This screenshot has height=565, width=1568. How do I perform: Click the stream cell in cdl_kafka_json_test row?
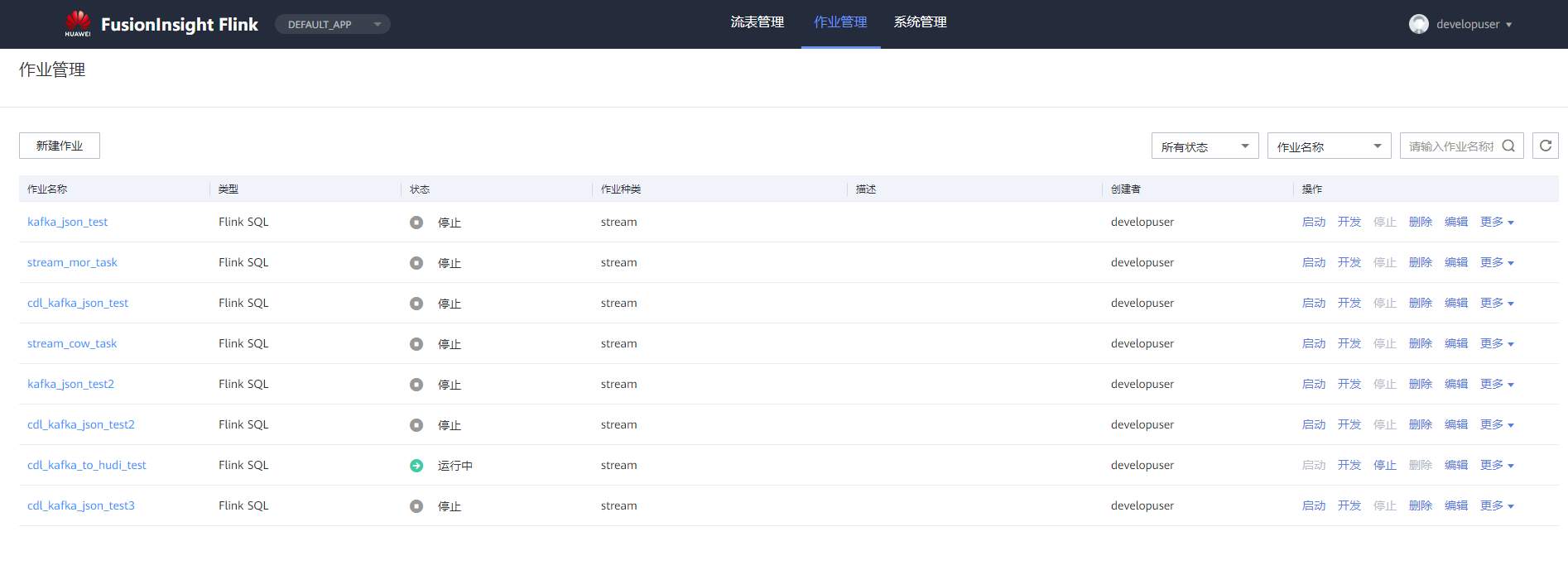619,303
